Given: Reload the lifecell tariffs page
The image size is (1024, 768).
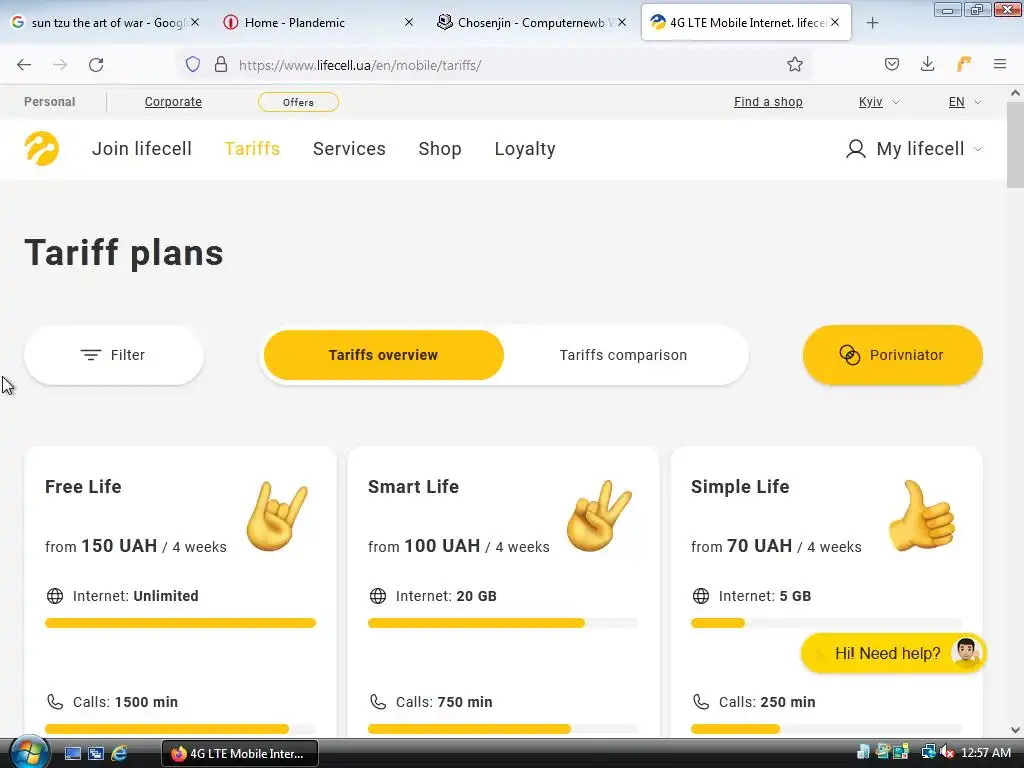Looking at the screenshot, I should tap(96, 65).
